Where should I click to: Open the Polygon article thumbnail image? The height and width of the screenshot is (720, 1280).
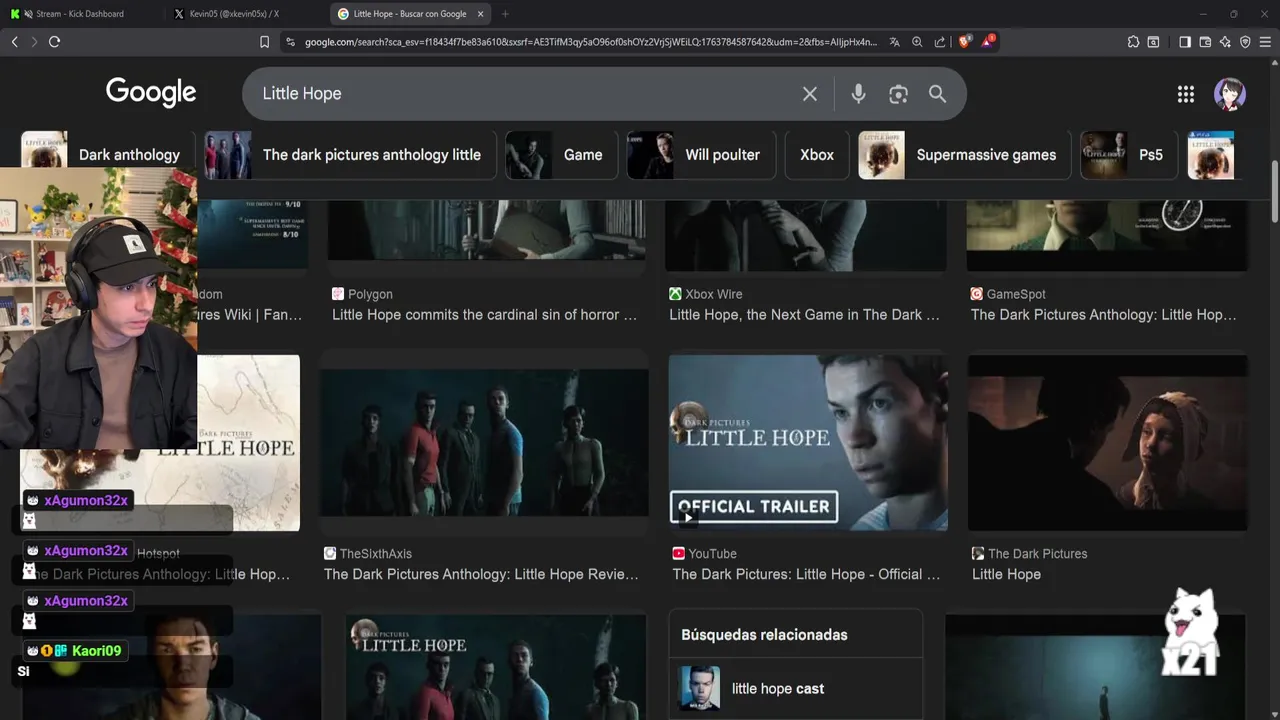point(486,230)
